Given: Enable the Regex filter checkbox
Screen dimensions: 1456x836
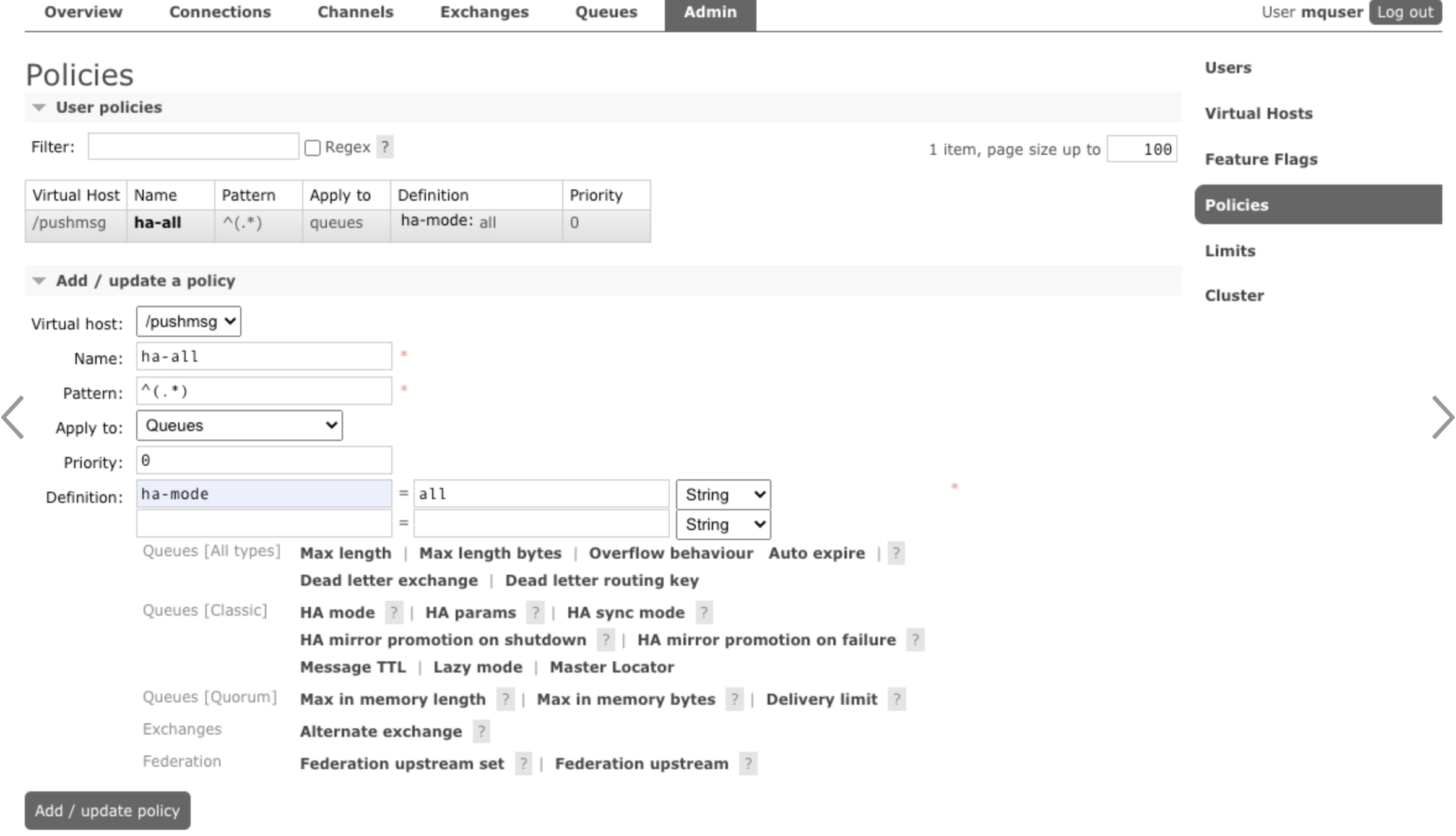Looking at the screenshot, I should [x=313, y=148].
